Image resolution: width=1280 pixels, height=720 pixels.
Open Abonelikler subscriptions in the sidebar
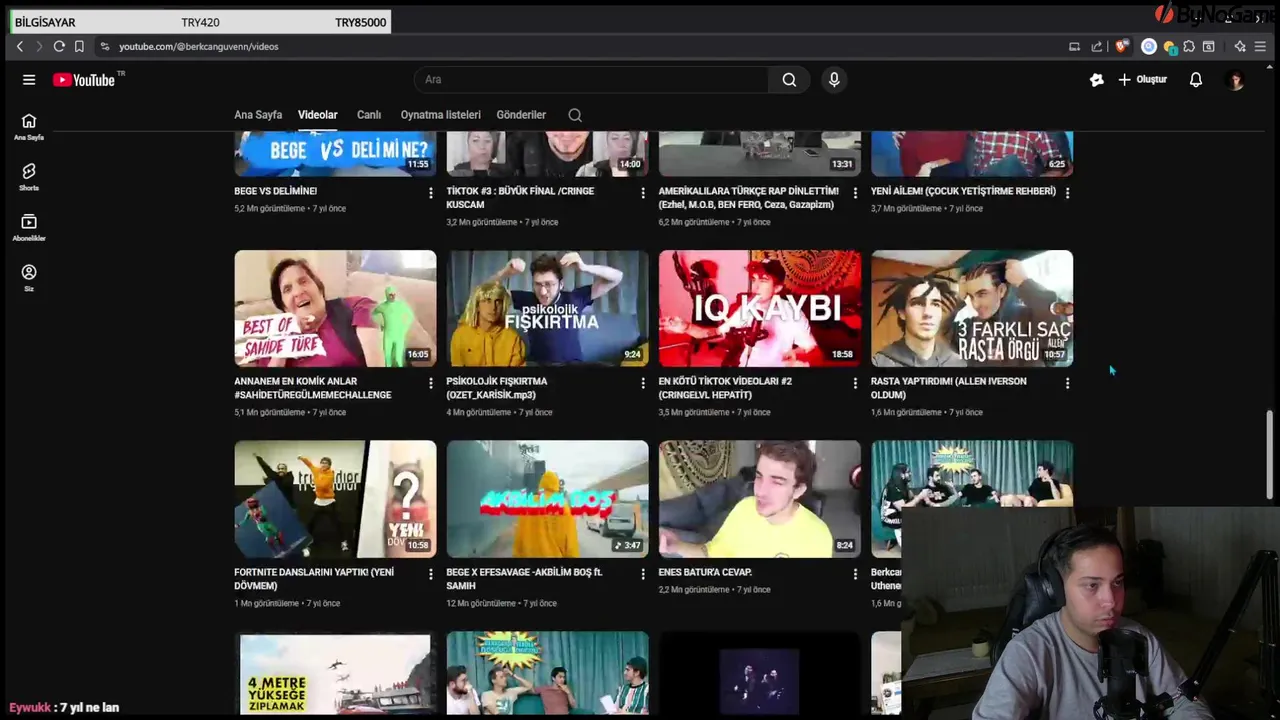(29, 227)
